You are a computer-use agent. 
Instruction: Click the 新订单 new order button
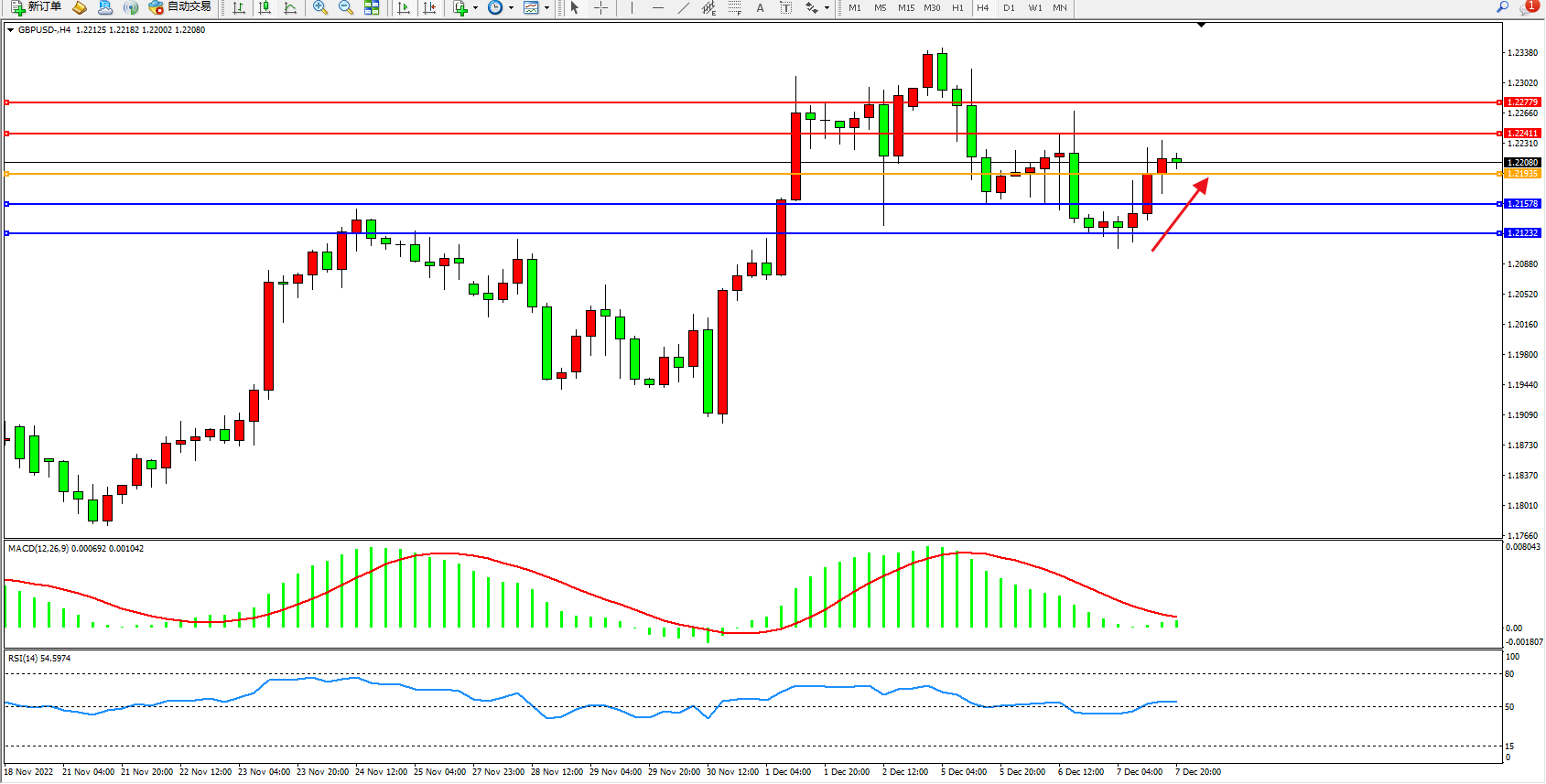click(x=36, y=7)
